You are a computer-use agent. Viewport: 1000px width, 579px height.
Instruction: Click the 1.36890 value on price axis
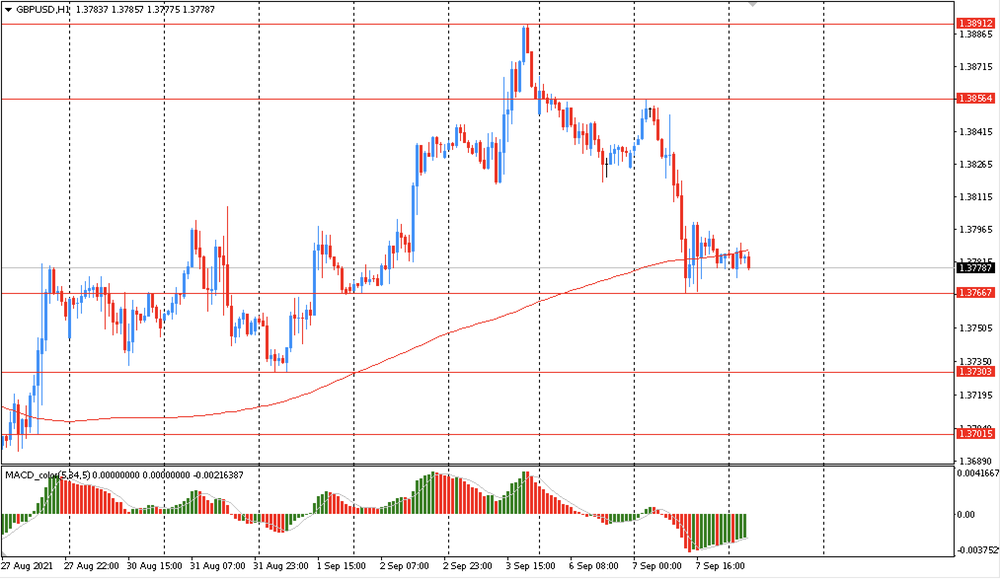pos(976,461)
